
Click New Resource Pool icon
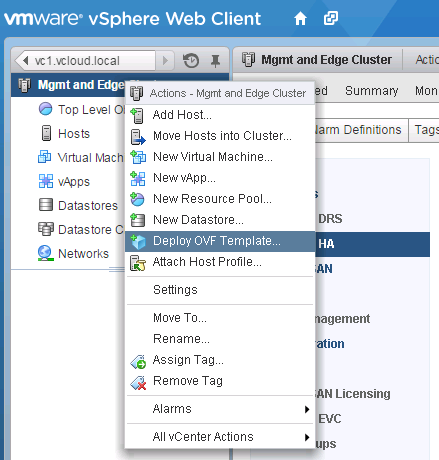tap(137, 199)
